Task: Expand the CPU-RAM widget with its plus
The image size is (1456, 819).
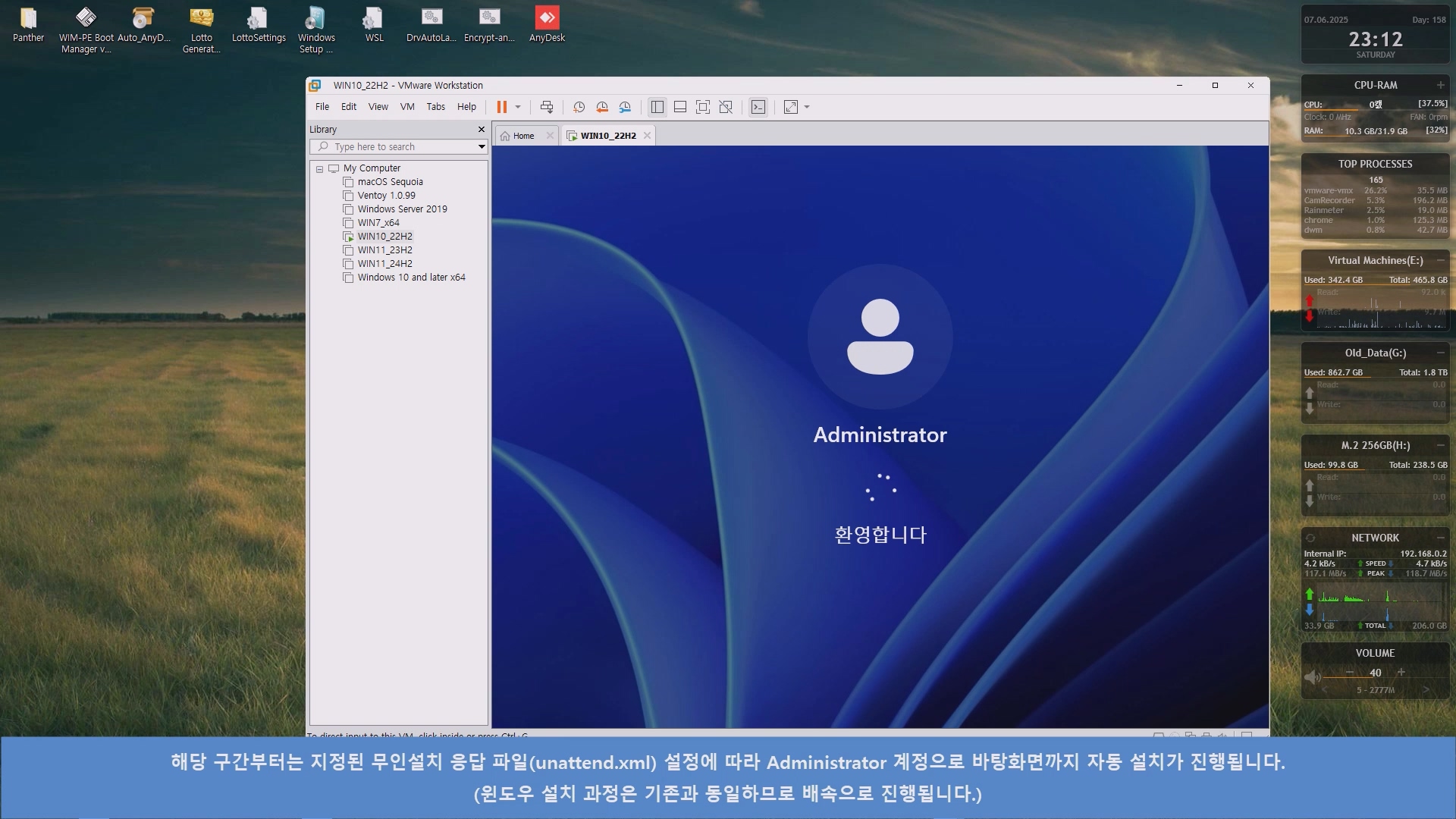Action: pos(1440,85)
